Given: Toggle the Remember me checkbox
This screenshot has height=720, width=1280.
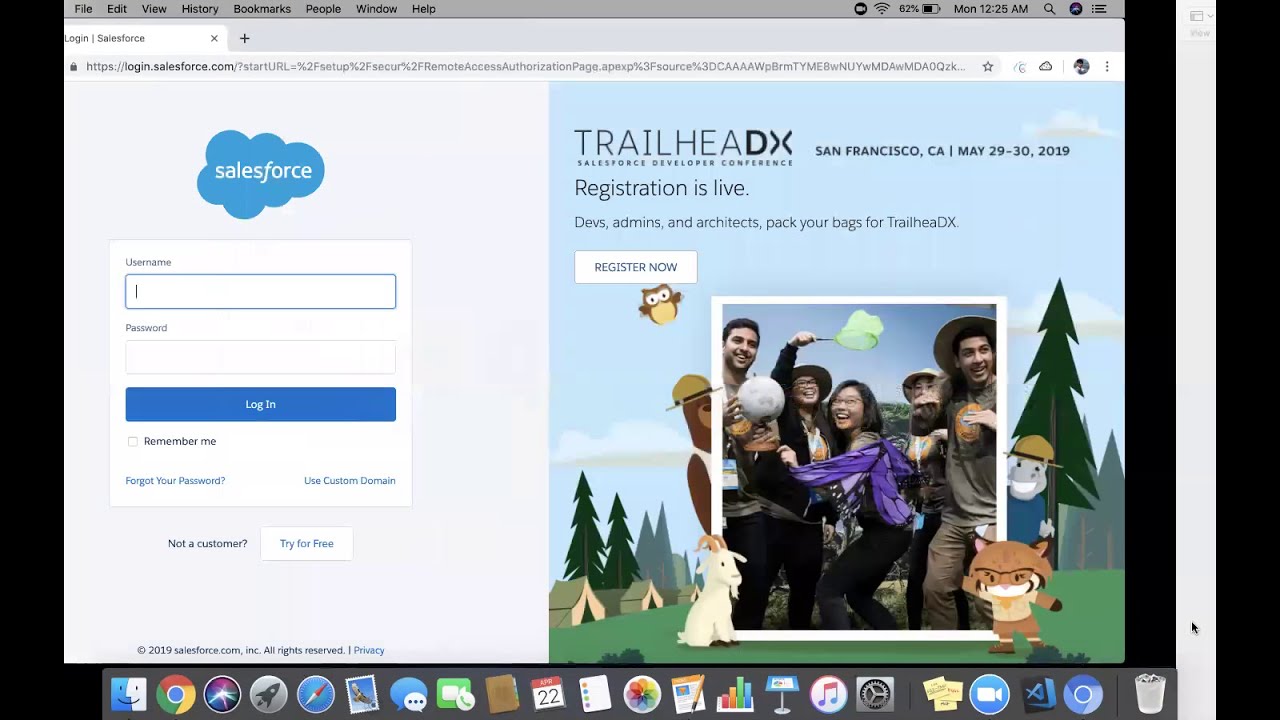Looking at the screenshot, I should tap(132, 441).
